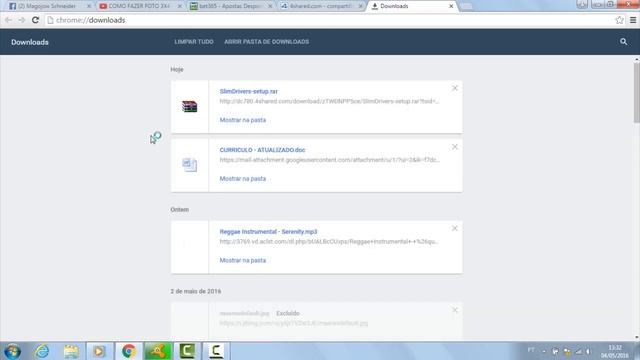
Task: Click the green Camtasia-style taskbar icon beside Chrome
Action: click(x=158, y=351)
